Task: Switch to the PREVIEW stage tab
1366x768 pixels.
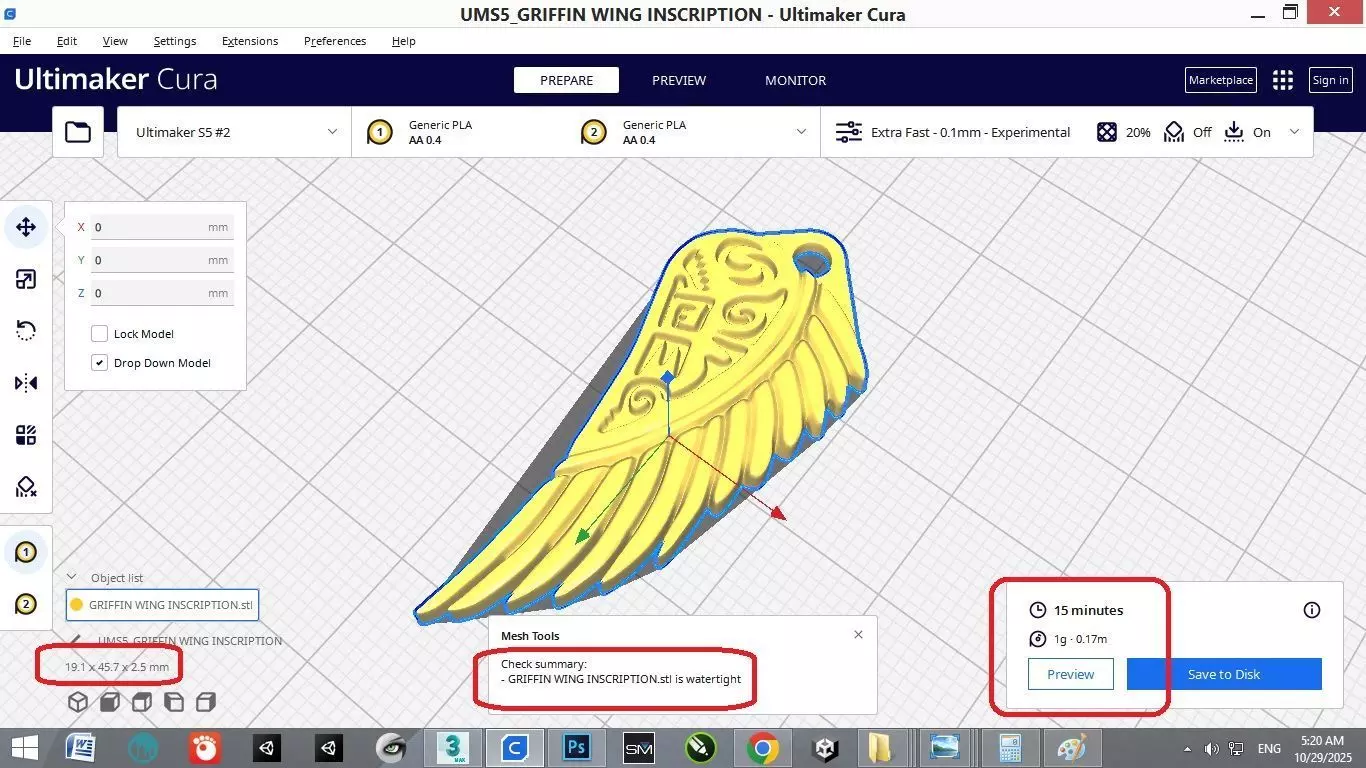Action: [679, 80]
